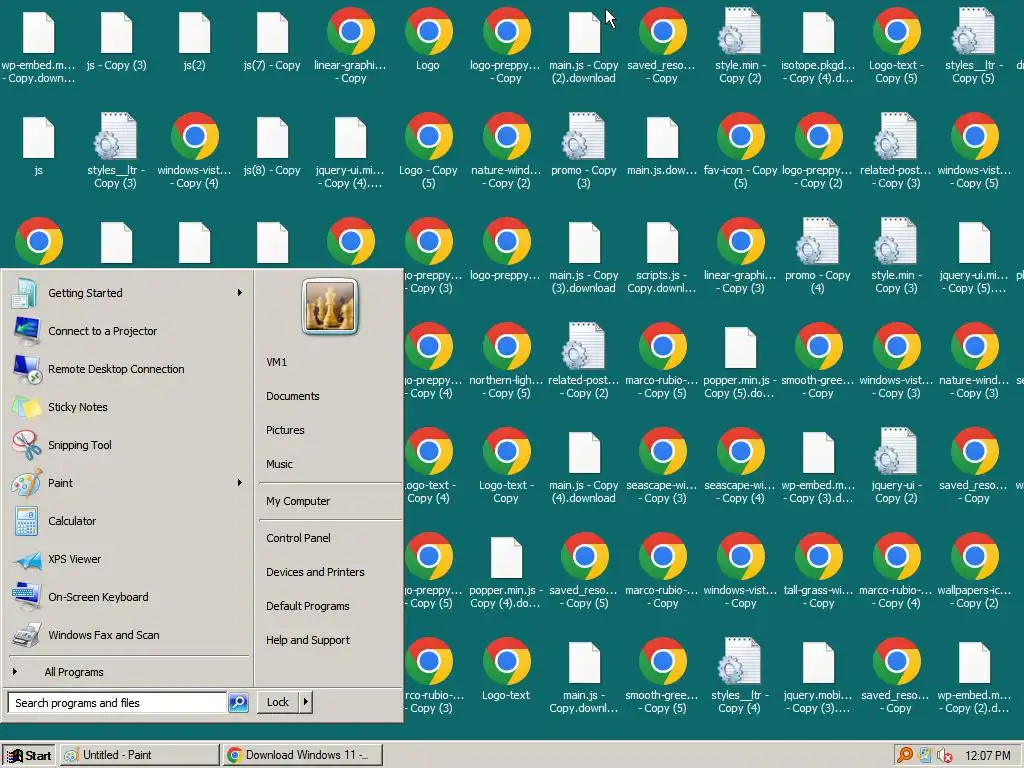Select js(2) file on desktop
Viewport: 1024px width, 768px height.
click(195, 40)
